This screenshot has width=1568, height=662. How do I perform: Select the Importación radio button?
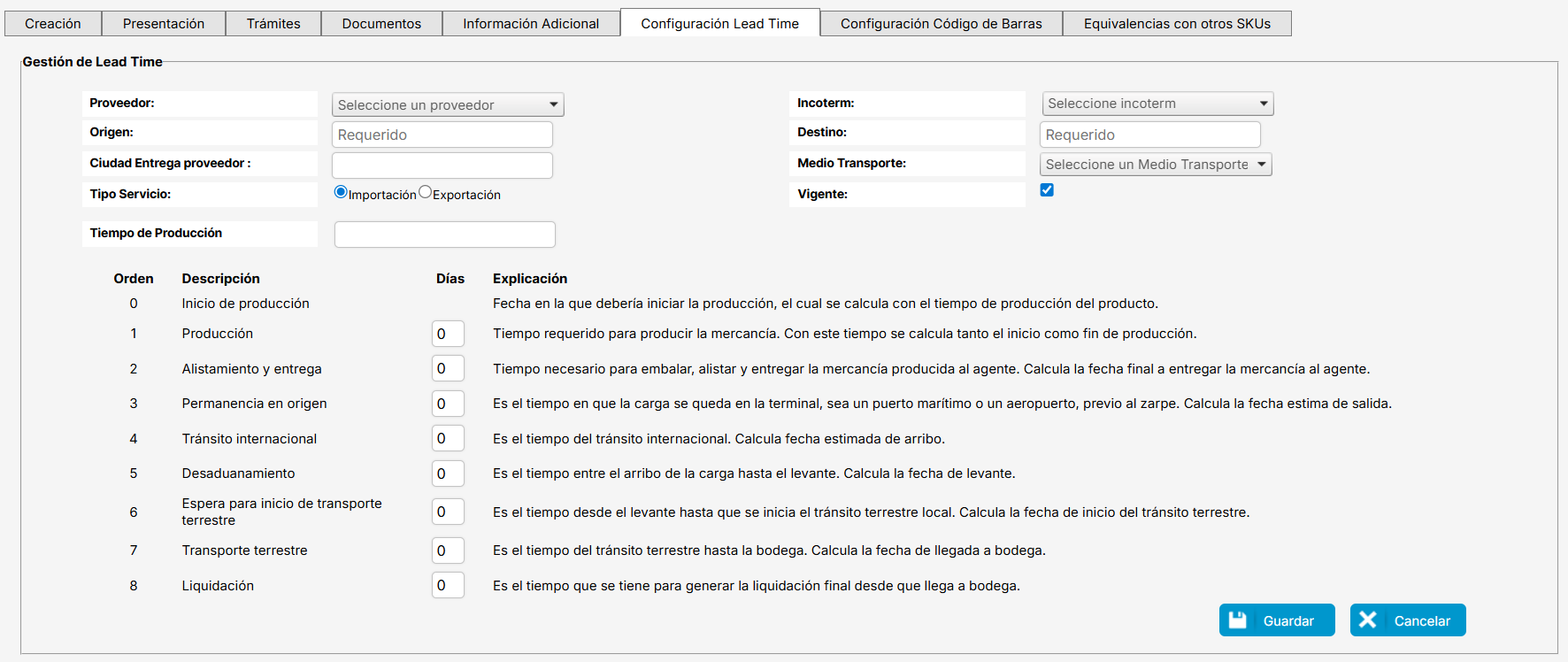click(341, 192)
